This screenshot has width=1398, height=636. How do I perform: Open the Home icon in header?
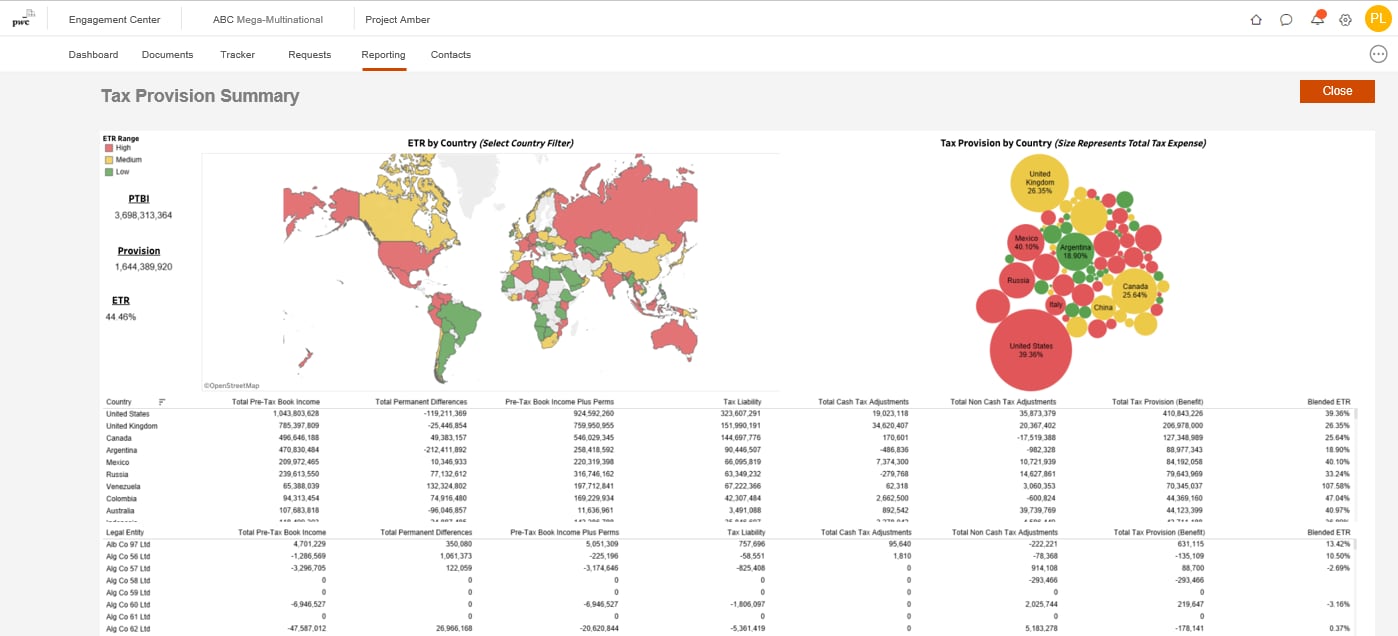tap(1256, 20)
